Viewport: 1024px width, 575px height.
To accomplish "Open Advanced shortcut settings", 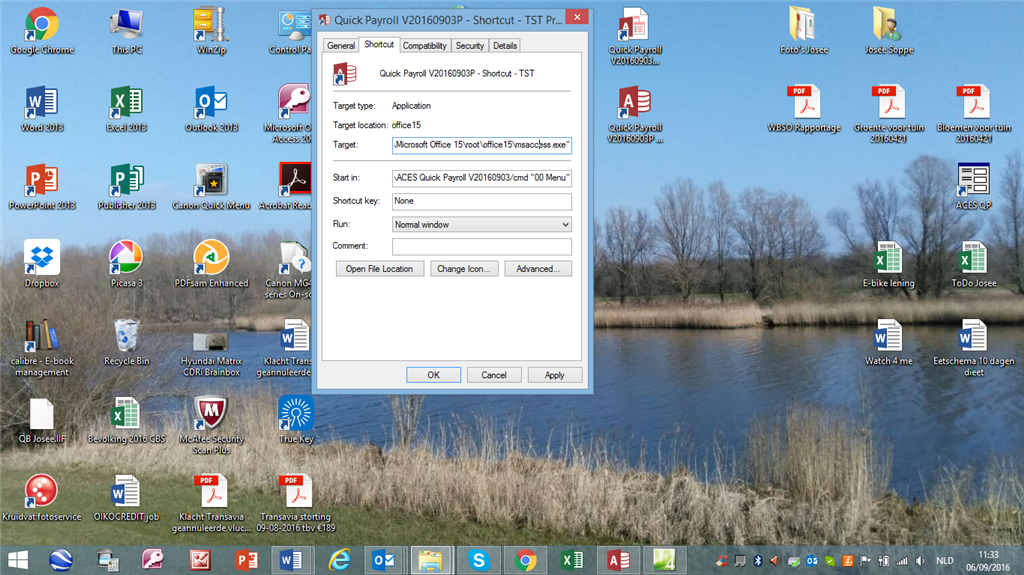I will point(537,269).
